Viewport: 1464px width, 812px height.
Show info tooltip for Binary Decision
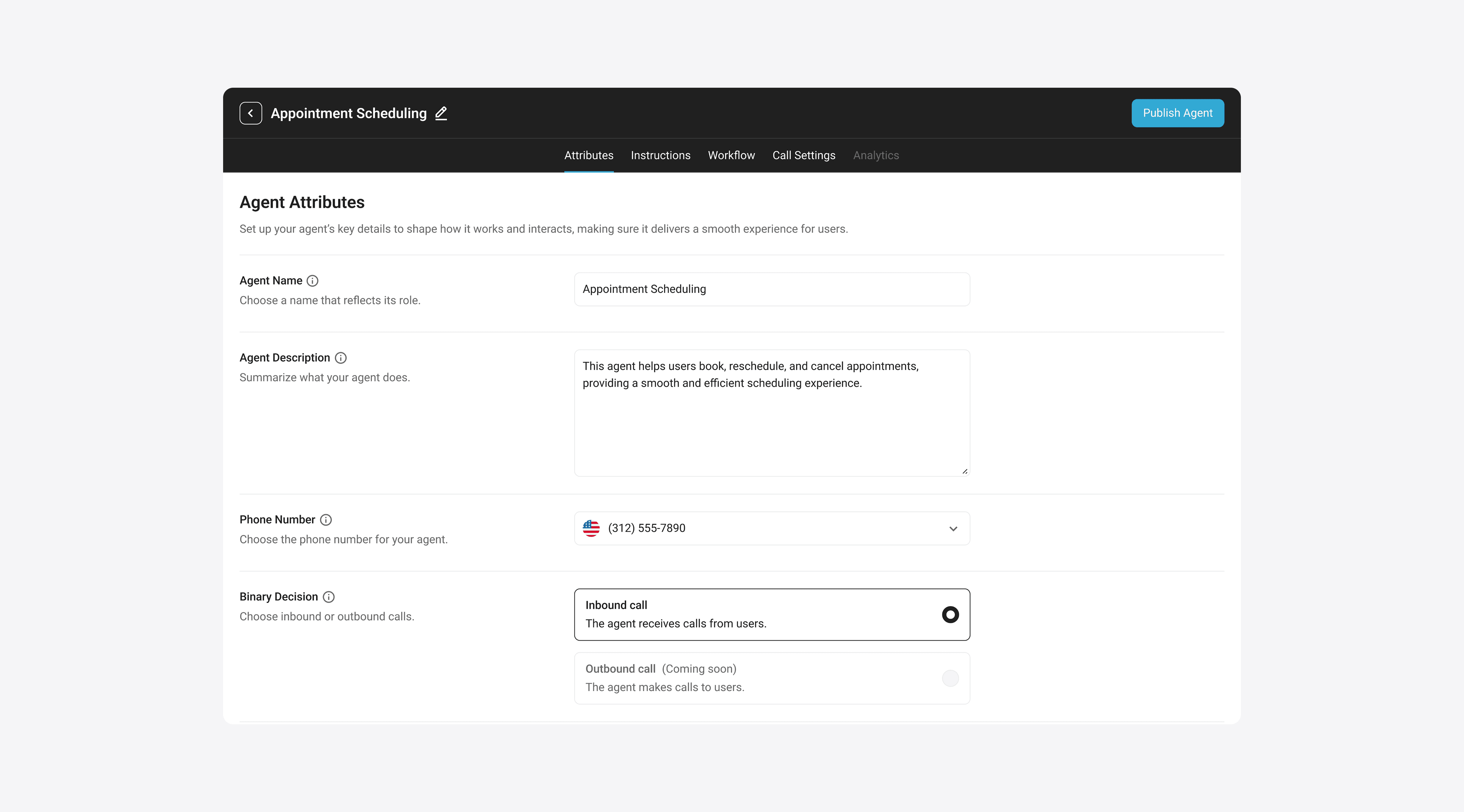click(328, 597)
